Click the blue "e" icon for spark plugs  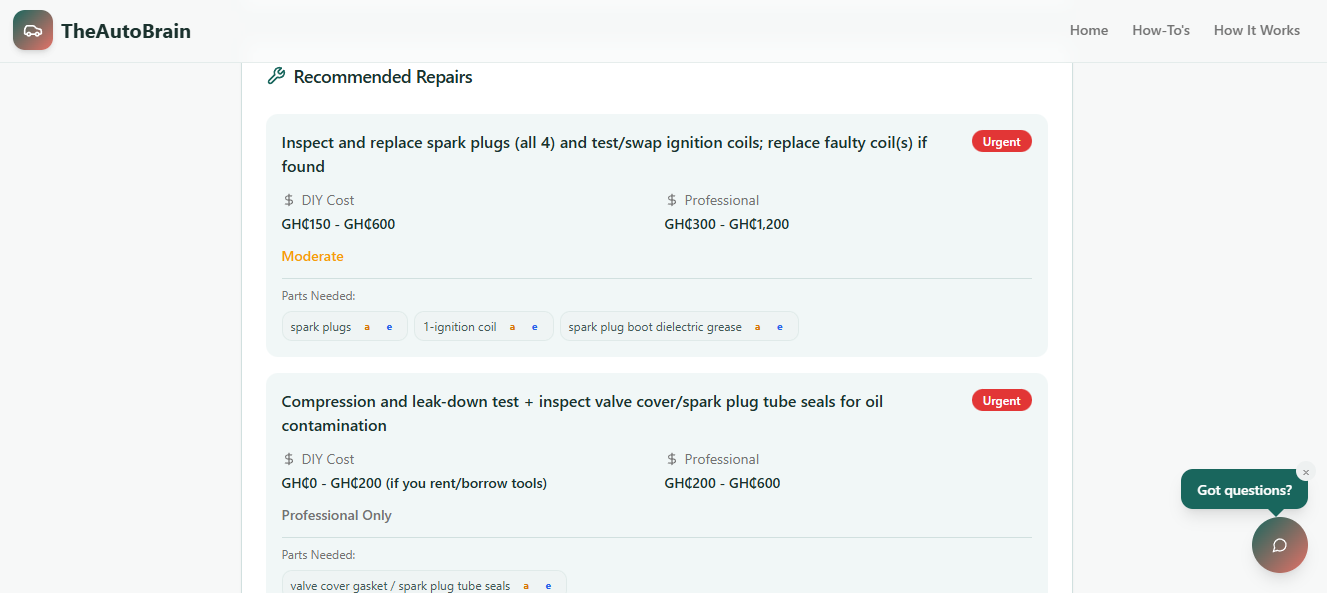pos(389,327)
